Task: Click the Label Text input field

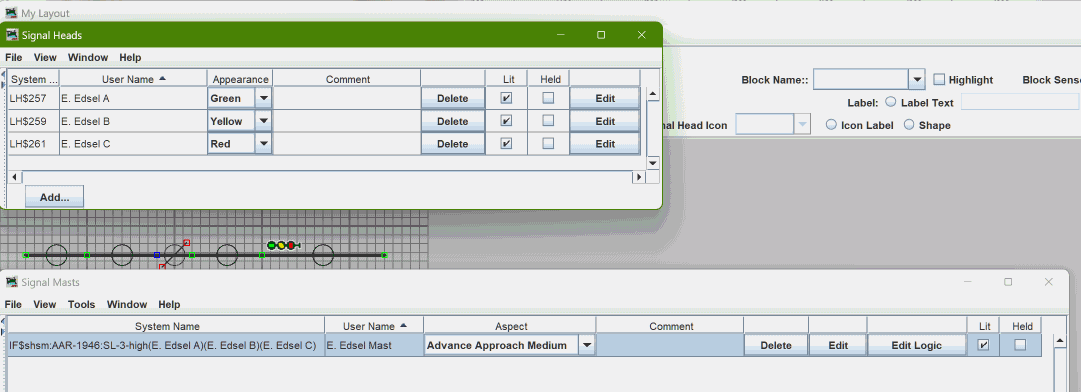Action: tap(1020, 102)
